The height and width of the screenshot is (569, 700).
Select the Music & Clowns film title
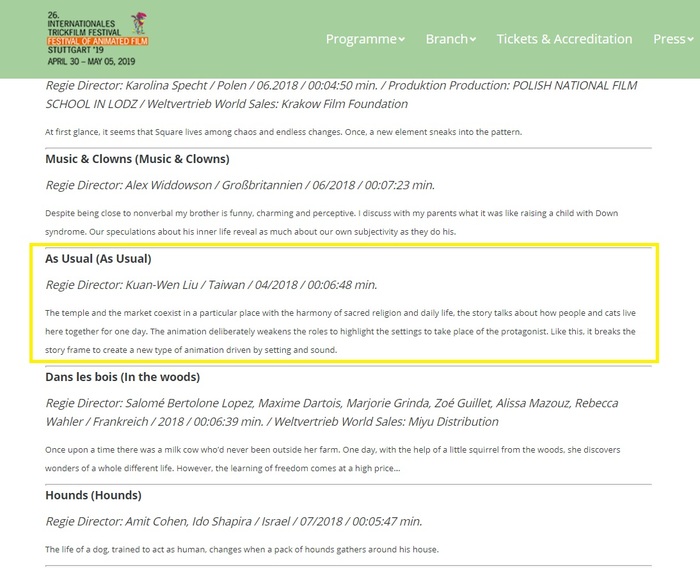(137, 159)
